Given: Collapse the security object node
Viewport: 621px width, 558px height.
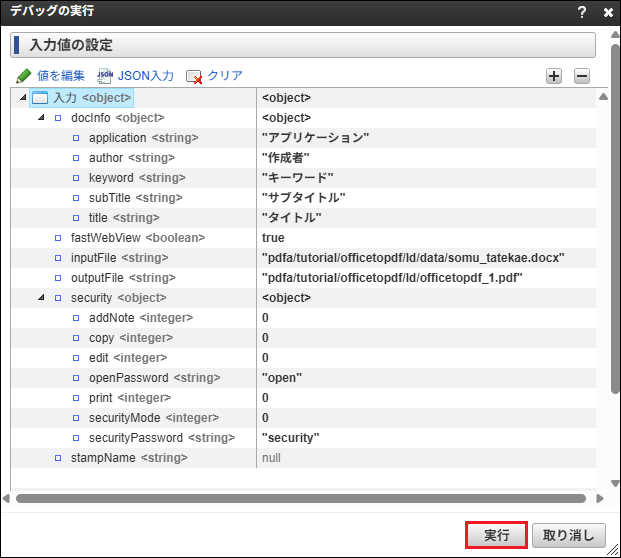Looking at the screenshot, I should (41, 298).
